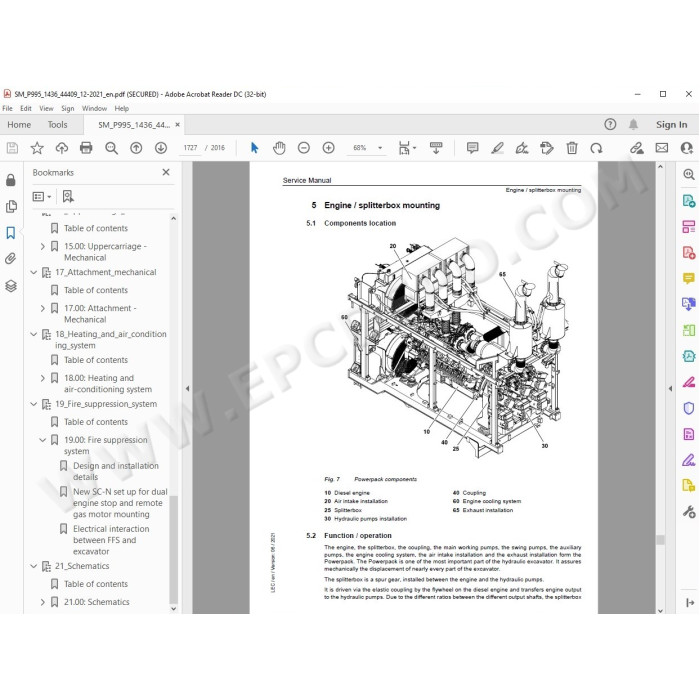This screenshot has width=700, height=700.
Task: Open the View menu
Action: tap(46, 108)
